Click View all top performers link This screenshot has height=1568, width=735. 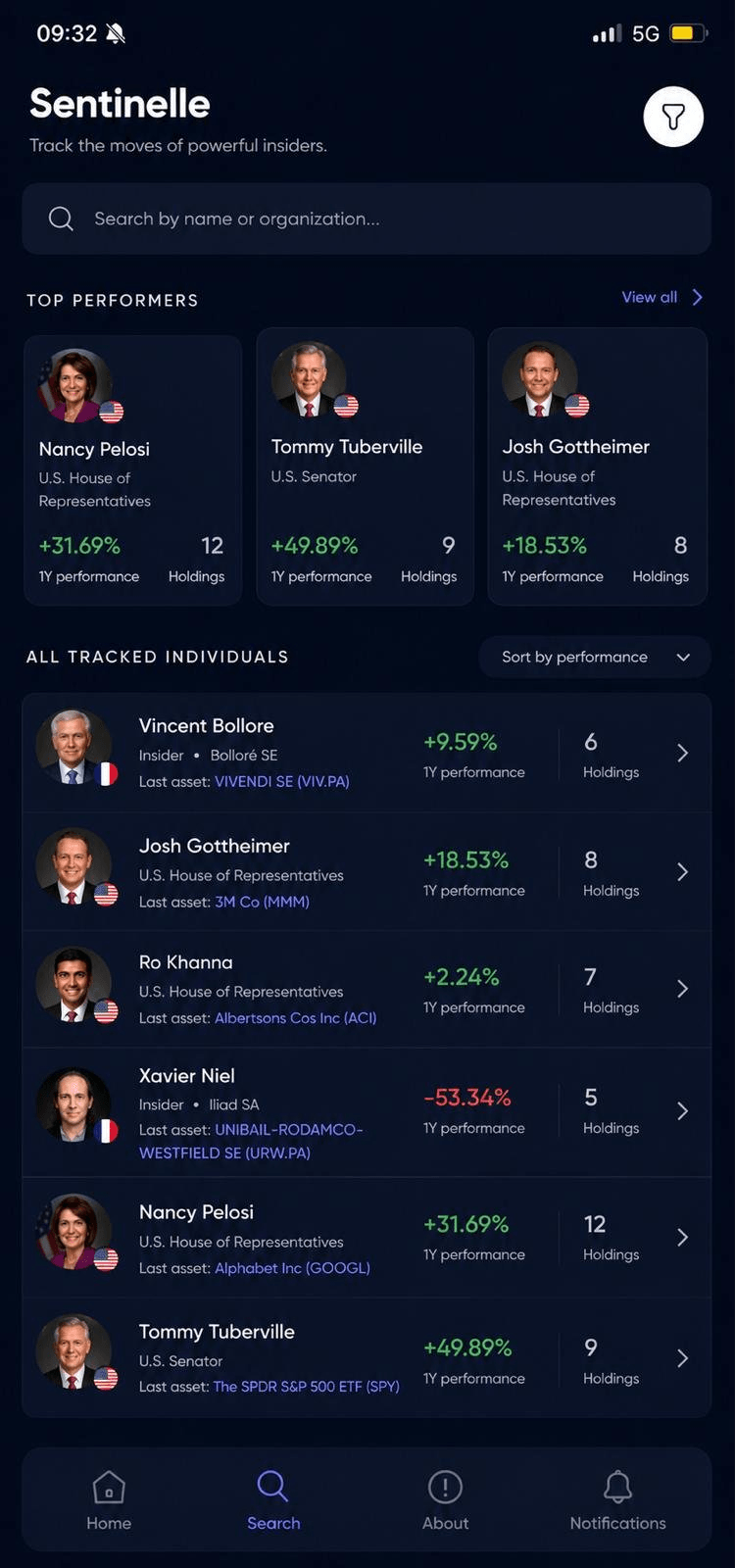pos(662,297)
